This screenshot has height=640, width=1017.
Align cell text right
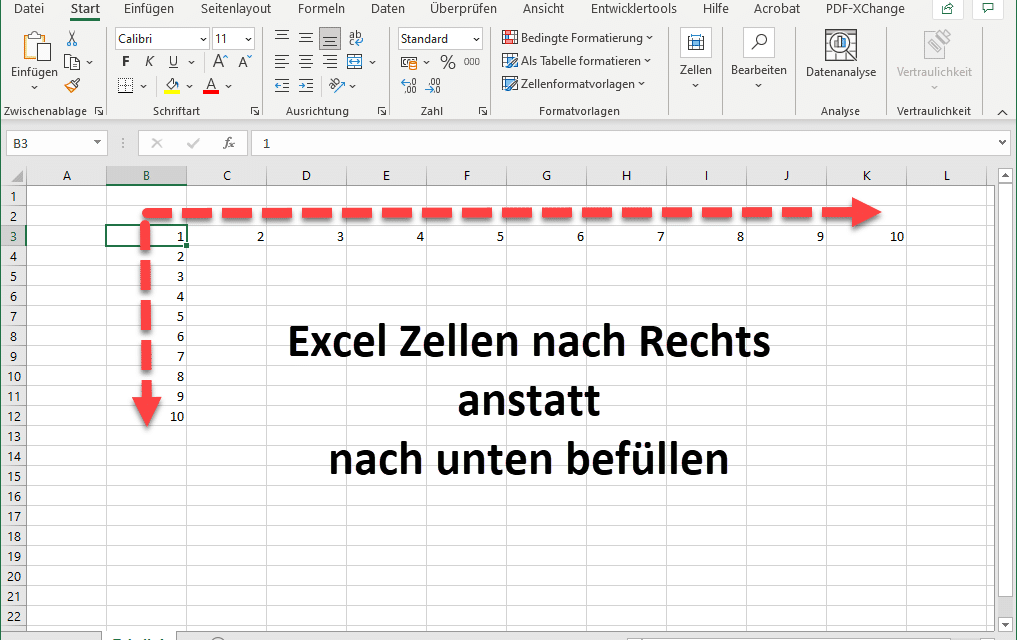click(329, 62)
